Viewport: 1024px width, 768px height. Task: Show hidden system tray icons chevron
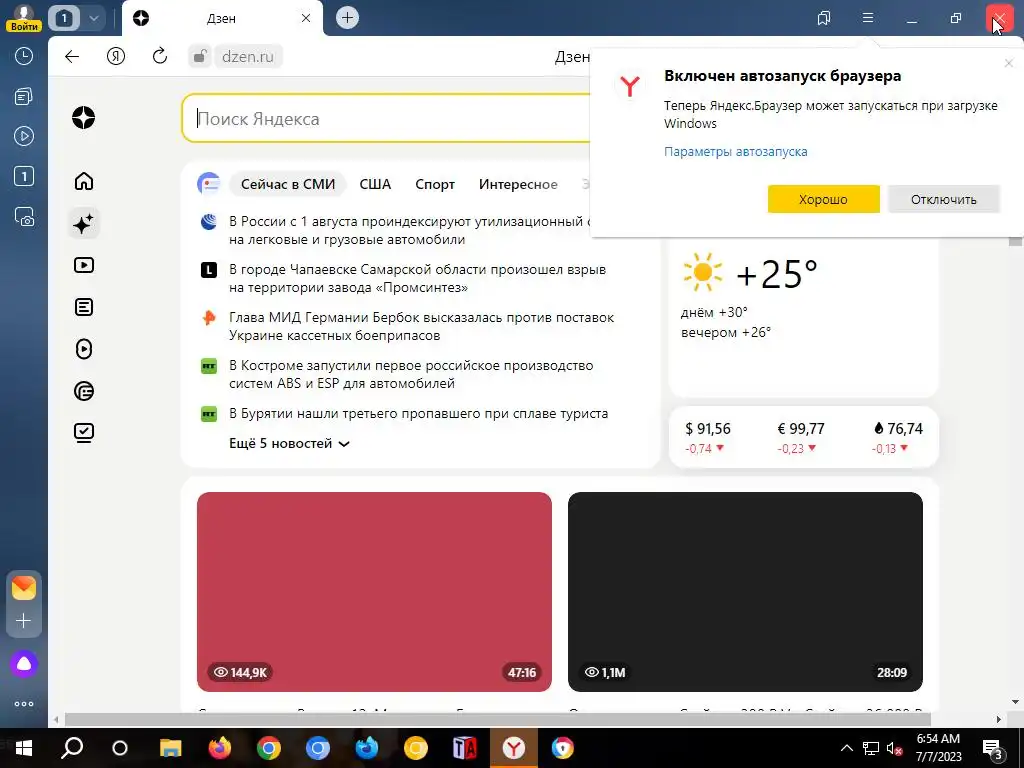pyautogui.click(x=846, y=748)
